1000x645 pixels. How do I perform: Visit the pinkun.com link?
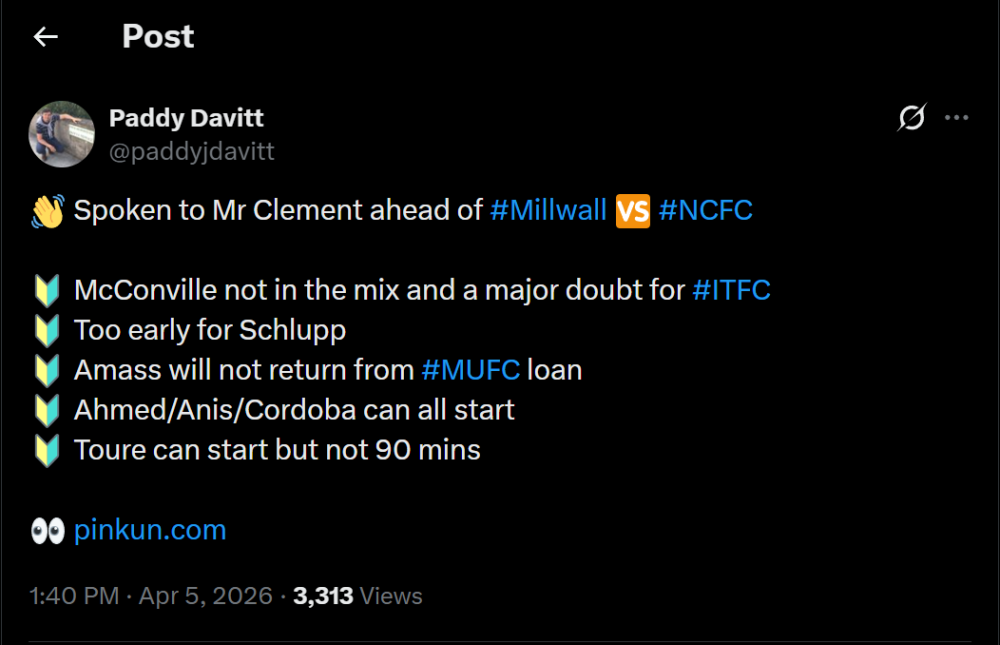[x=150, y=530]
